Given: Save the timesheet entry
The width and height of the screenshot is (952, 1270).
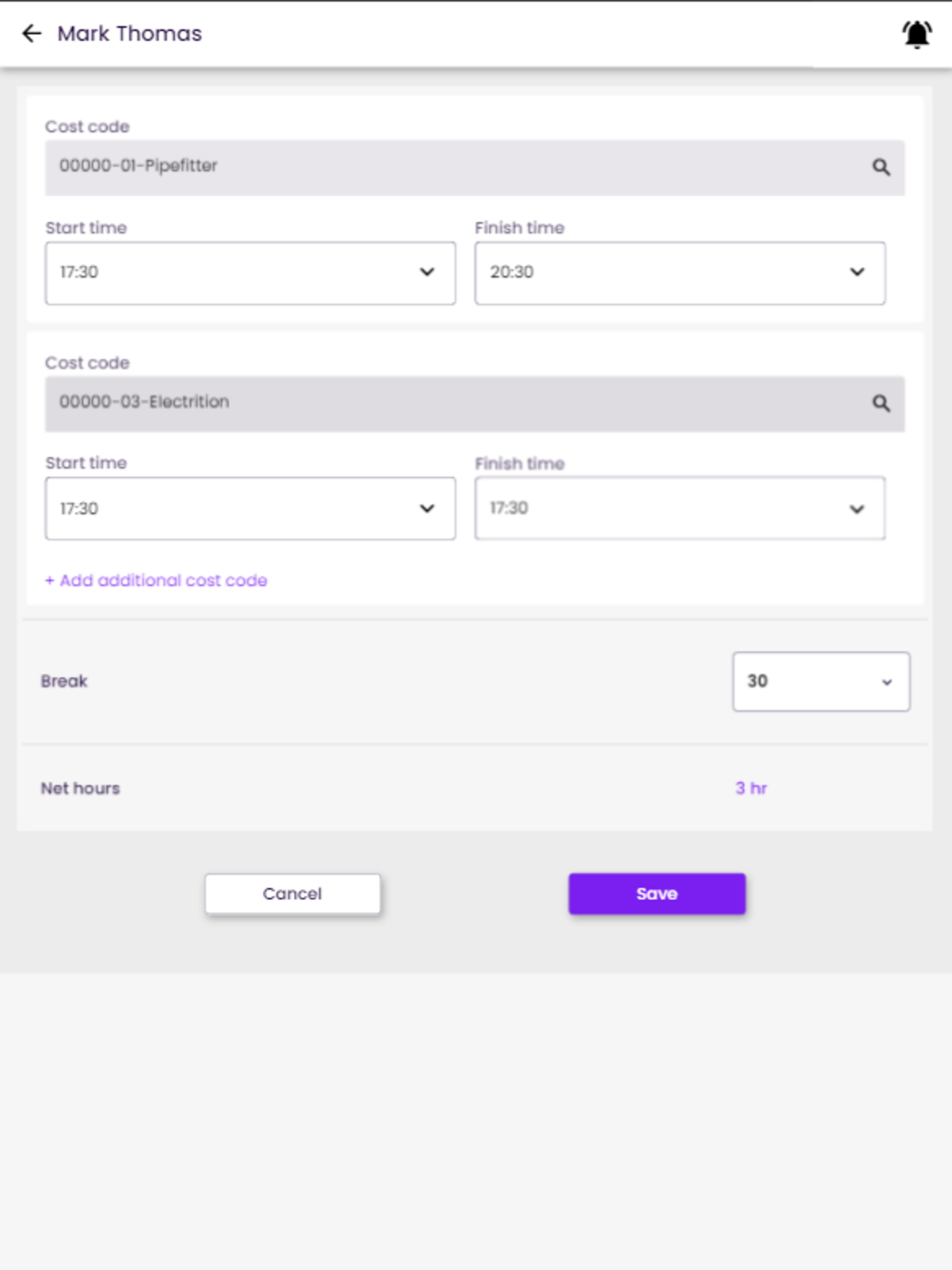Looking at the screenshot, I should click(x=657, y=894).
